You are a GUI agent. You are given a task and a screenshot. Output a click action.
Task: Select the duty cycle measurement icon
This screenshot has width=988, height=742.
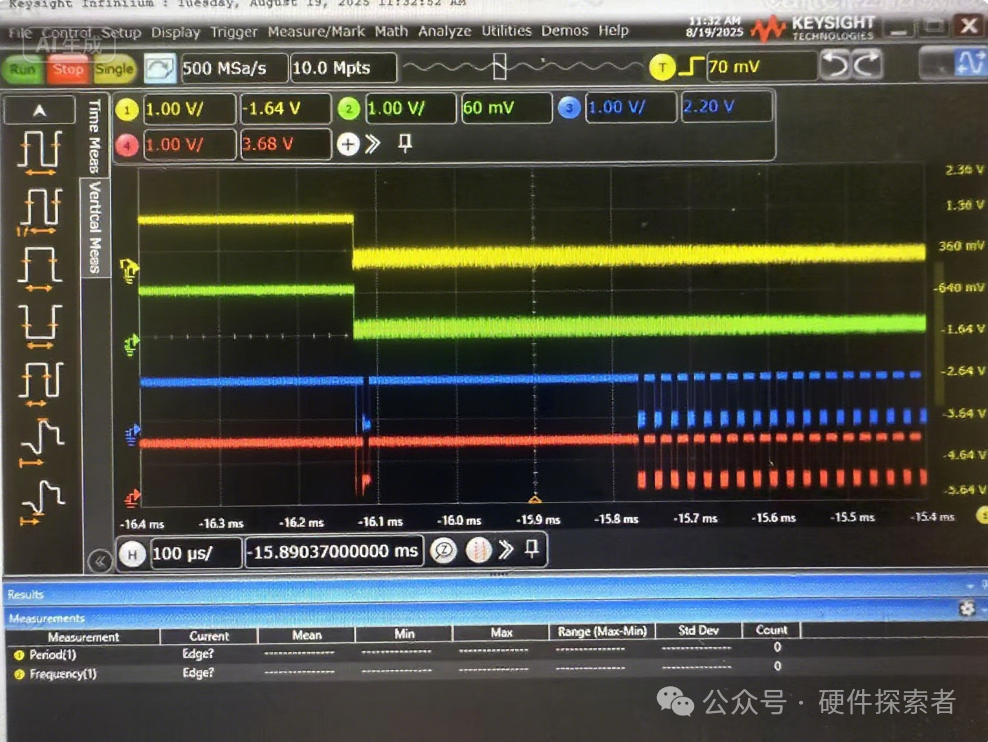click(x=39, y=384)
